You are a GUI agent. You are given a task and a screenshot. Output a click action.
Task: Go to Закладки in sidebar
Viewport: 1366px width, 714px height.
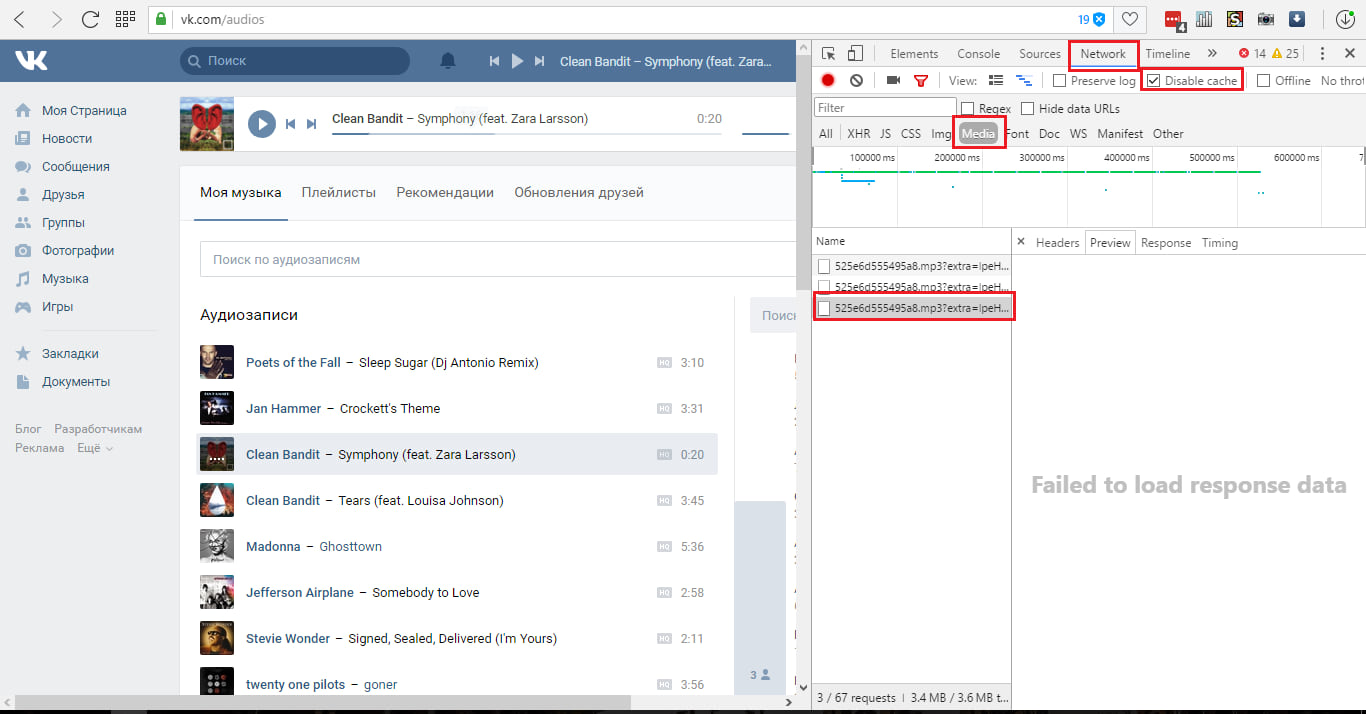pyautogui.click(x=70, y=354)
